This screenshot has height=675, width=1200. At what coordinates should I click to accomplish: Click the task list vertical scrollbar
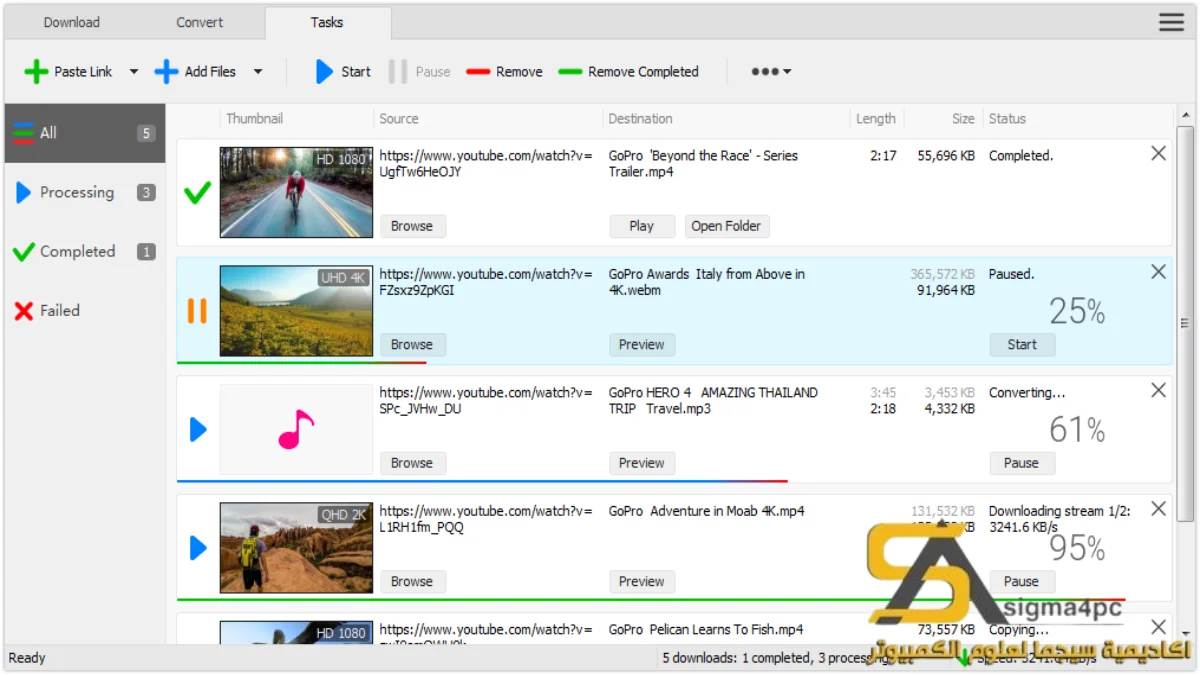[x=1186, y=323]
